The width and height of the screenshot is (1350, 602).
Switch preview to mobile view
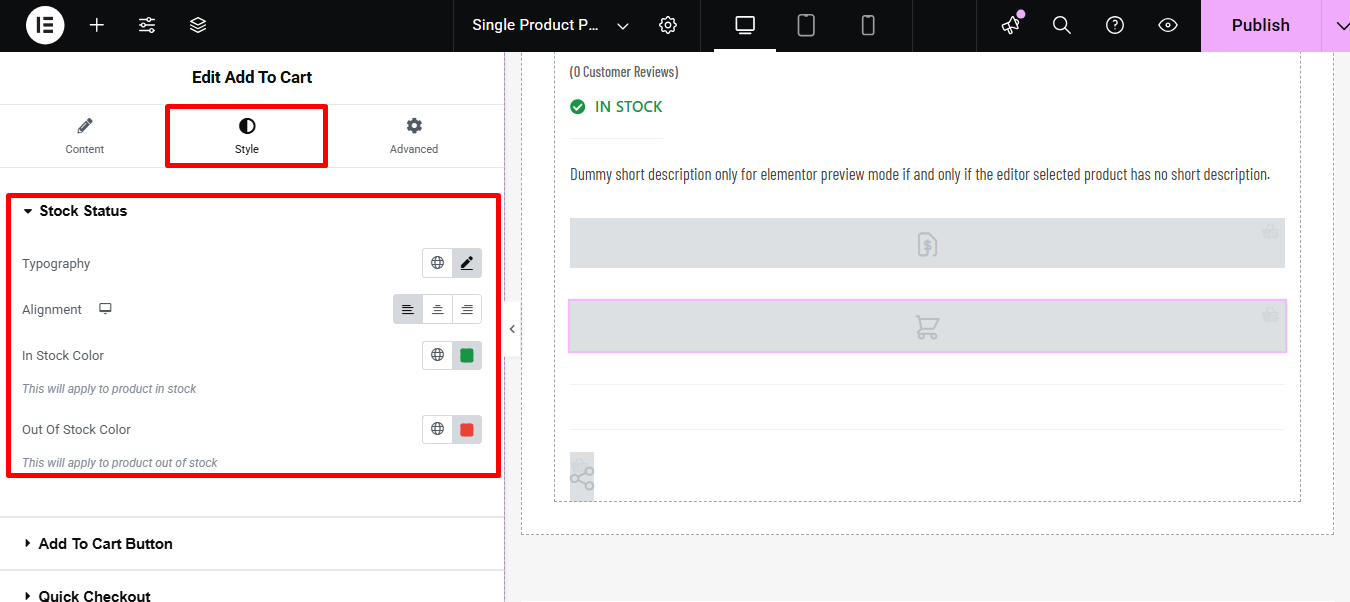pyautogui.click(x=868, y=25)
